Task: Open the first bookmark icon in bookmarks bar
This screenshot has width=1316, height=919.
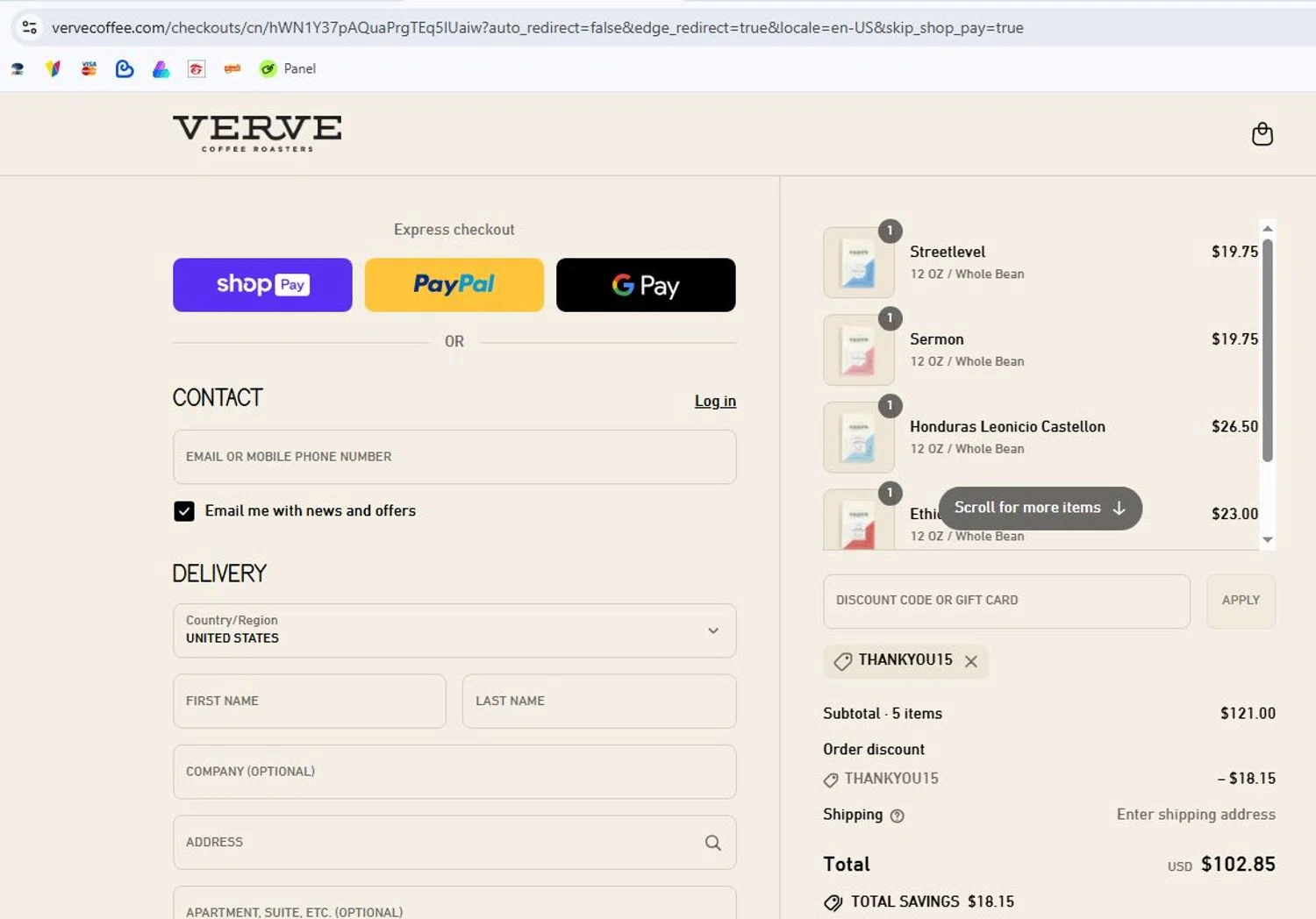Action: (18, 68)
